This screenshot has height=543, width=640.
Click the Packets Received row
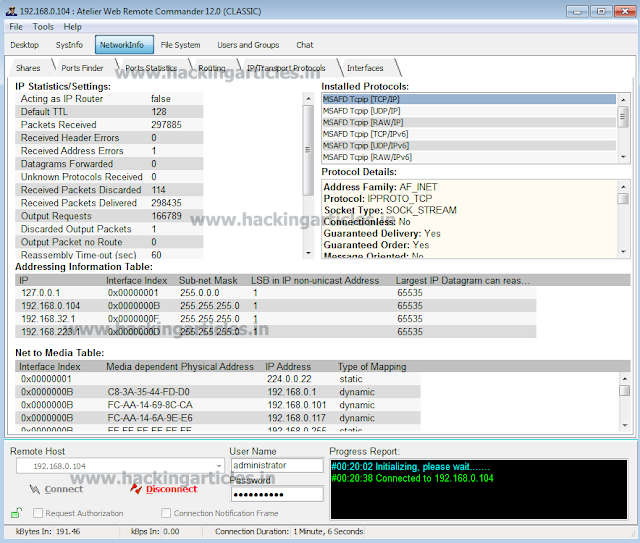[x=109, y=125]
